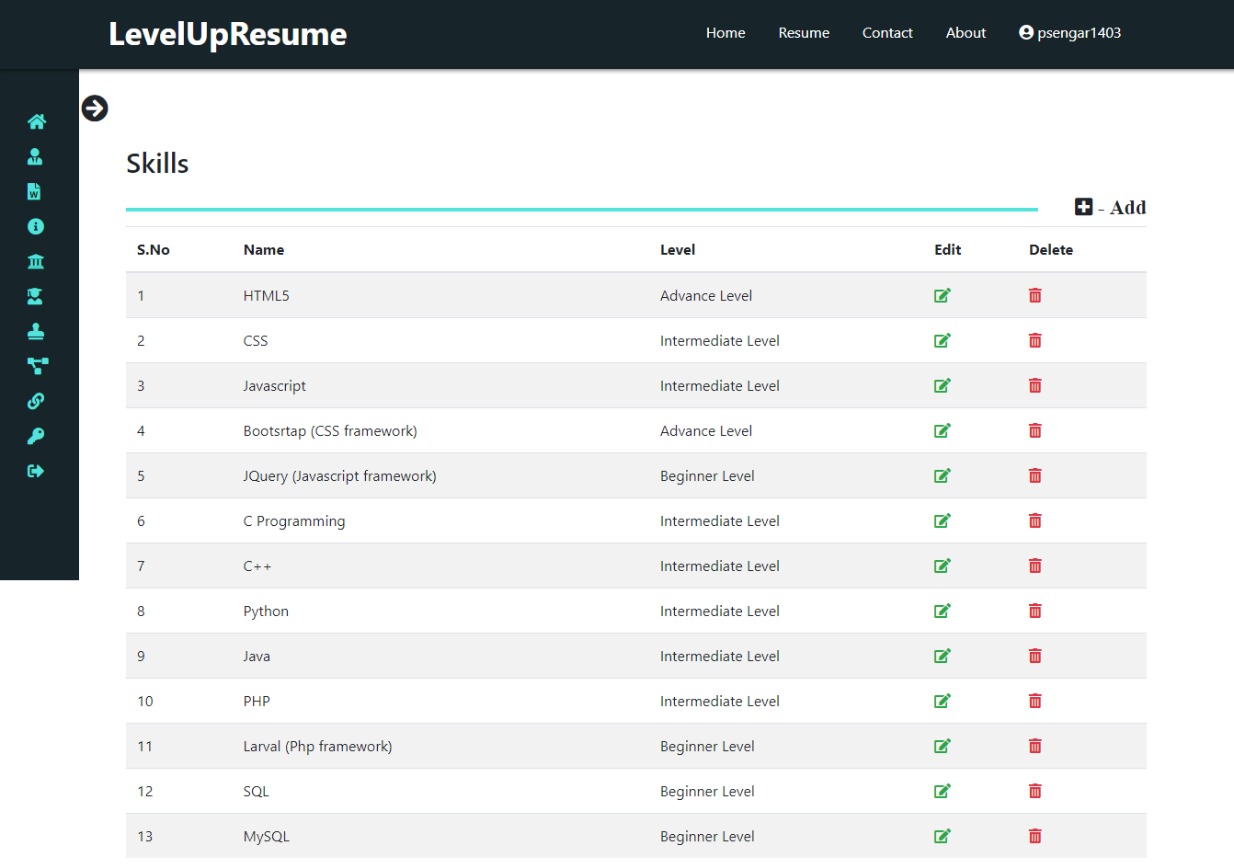1234x868 pixels.
Task: Delete the SQL skill in row 12
Action: (x=1035, y=790)
